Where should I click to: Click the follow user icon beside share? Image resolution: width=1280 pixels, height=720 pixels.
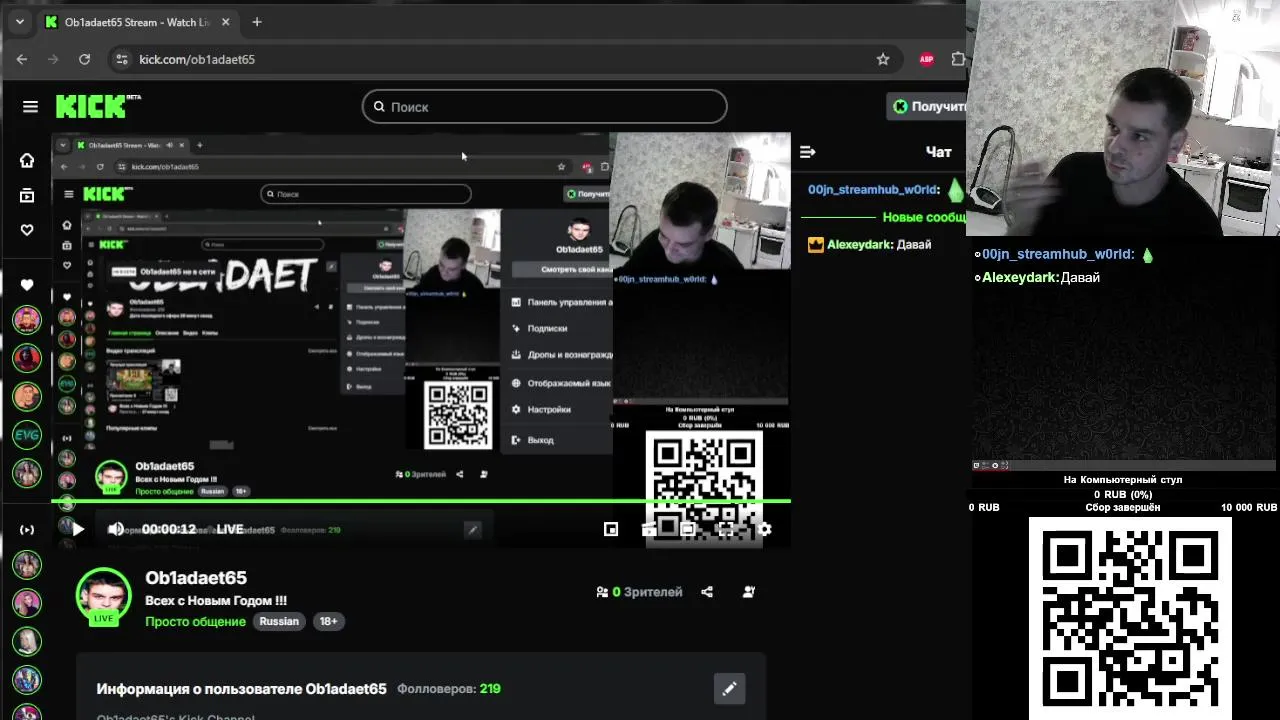tap(748, 592)
